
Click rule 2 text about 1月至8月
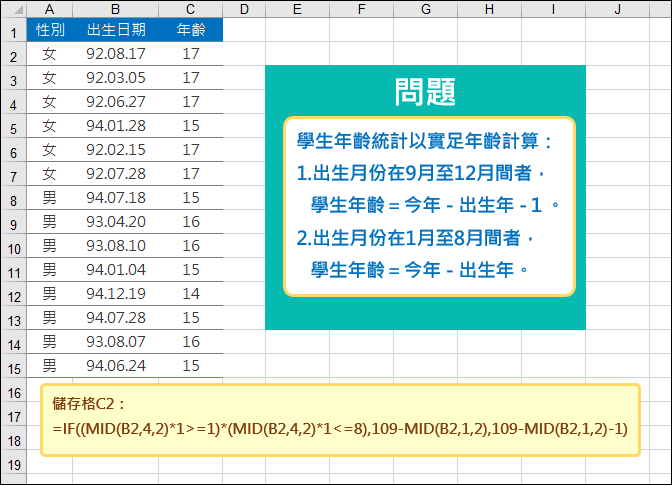[415, 238]
